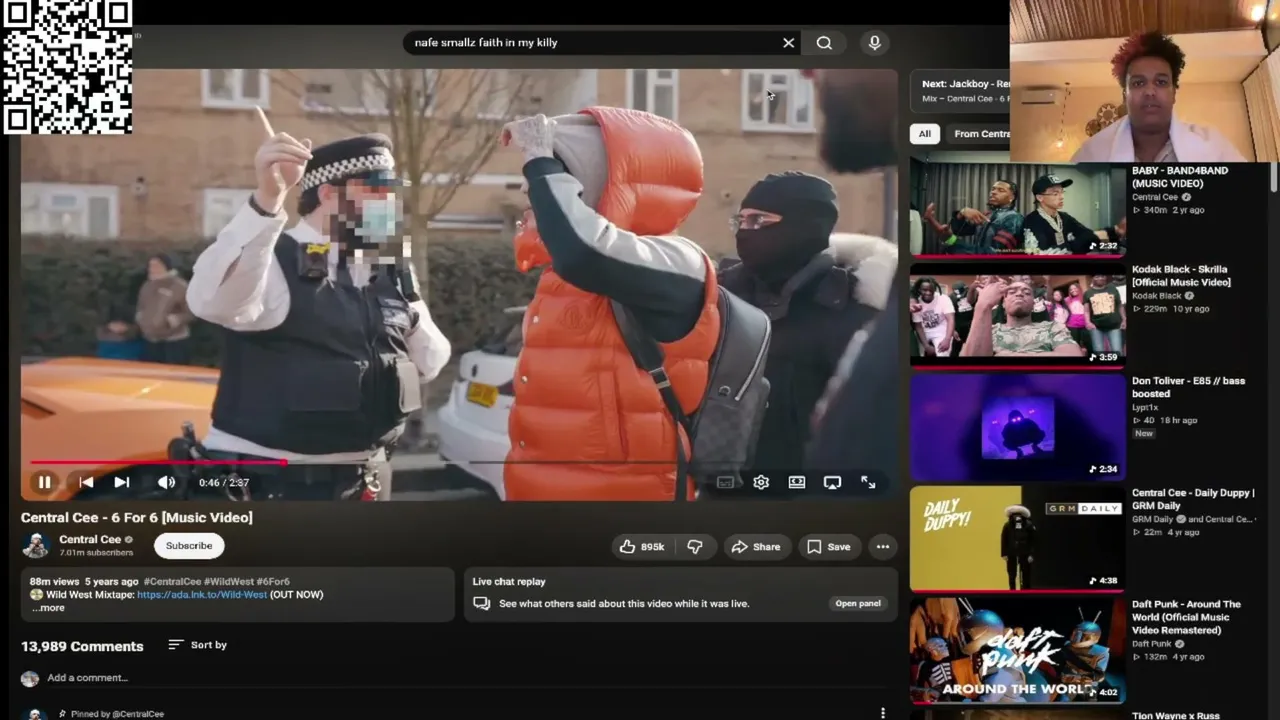Open the Daily Duppy video thumbnail

tap(1017, 538)
